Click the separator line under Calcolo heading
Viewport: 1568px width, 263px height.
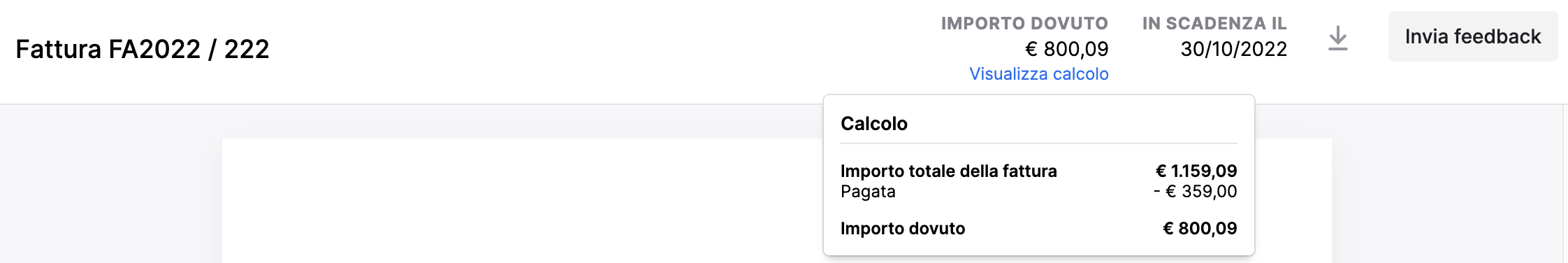click(1038, 143)
